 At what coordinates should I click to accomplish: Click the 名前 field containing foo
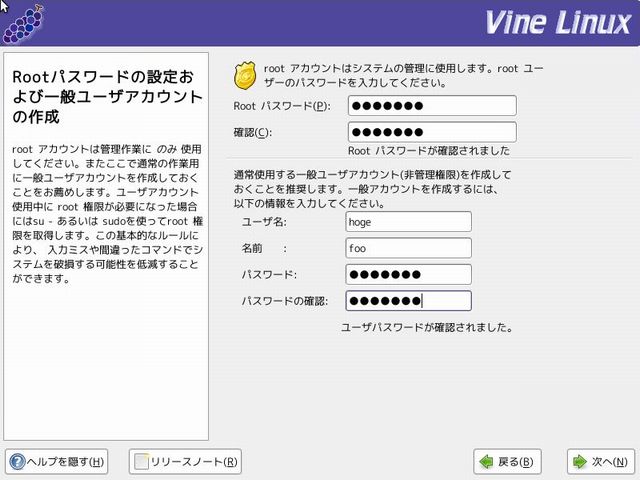pyautogui.click(x=408, y=248)
